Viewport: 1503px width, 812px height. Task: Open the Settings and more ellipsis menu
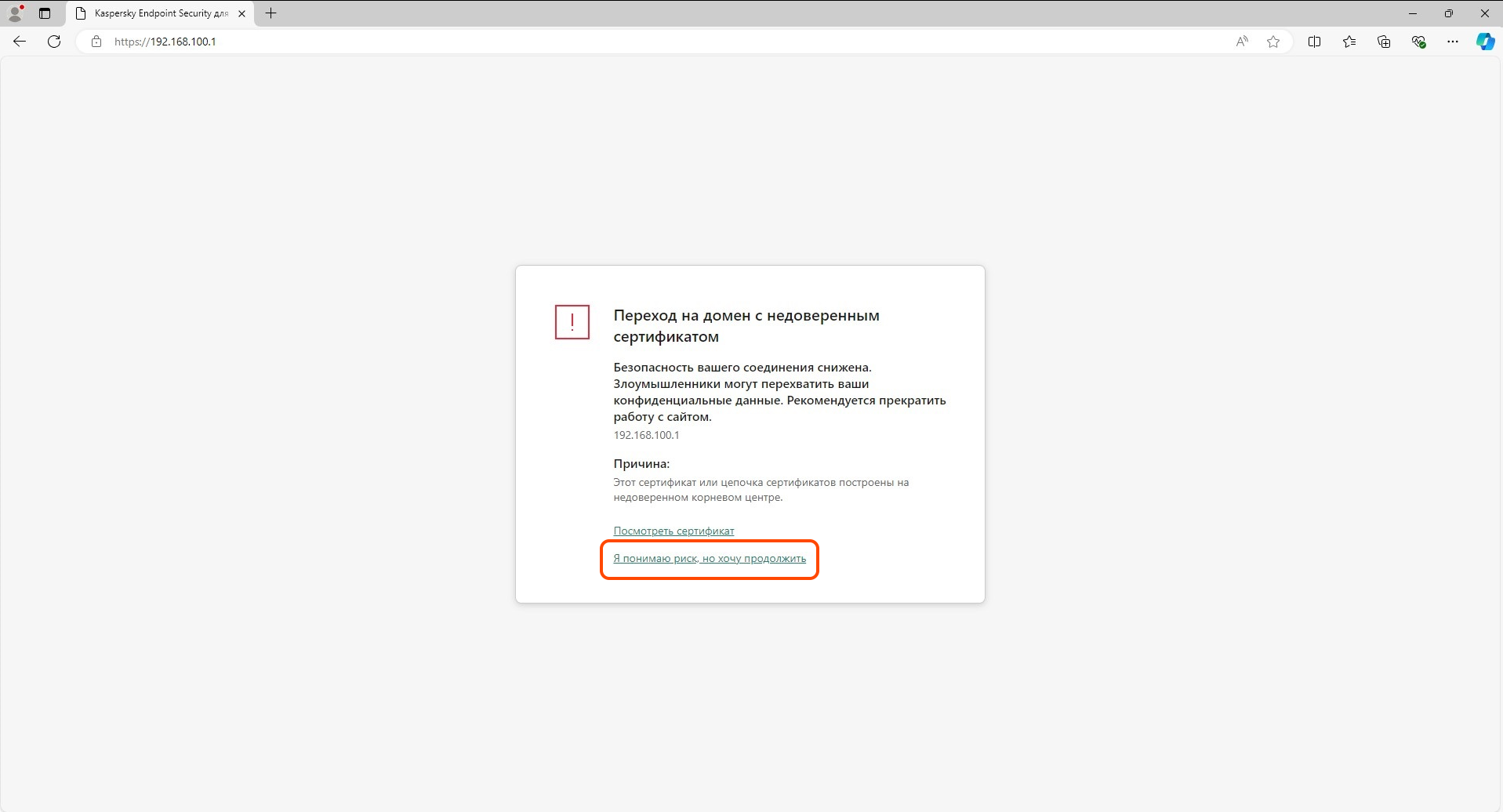point(1453,42)
